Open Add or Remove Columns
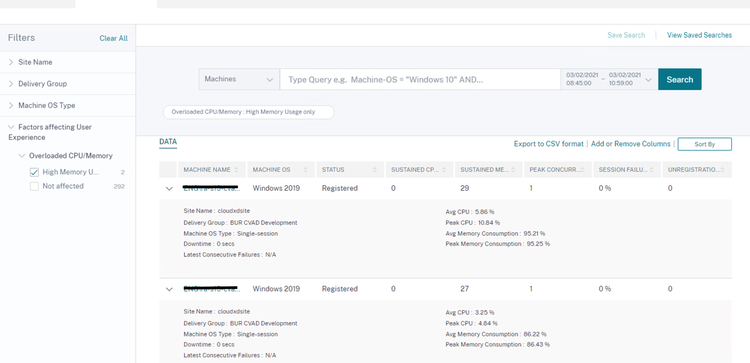Screen dimensions: 750x363 (x=630, y=144)
